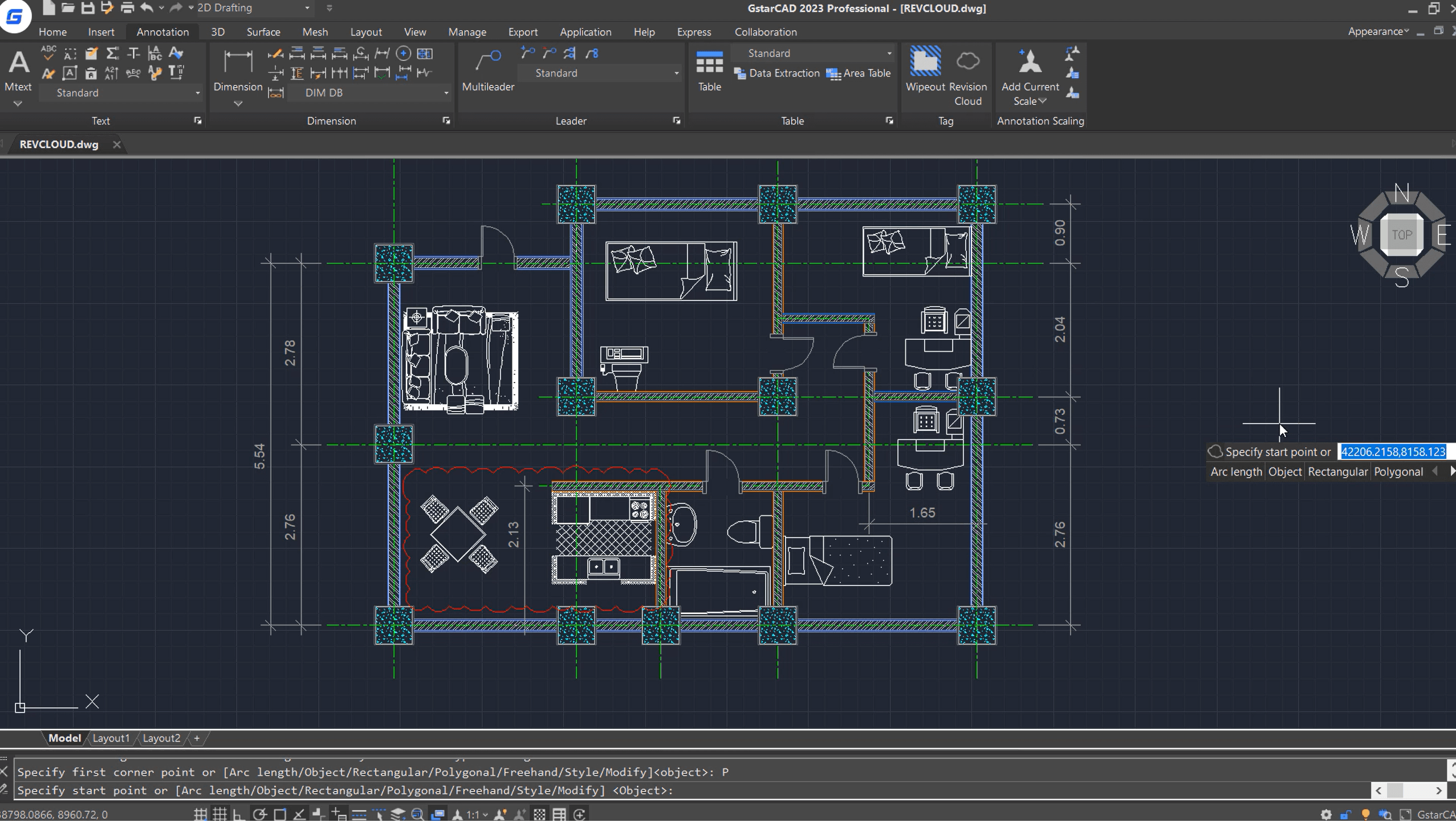
Task: Insert a Table from the ribbon
Action: pos(709,71)
